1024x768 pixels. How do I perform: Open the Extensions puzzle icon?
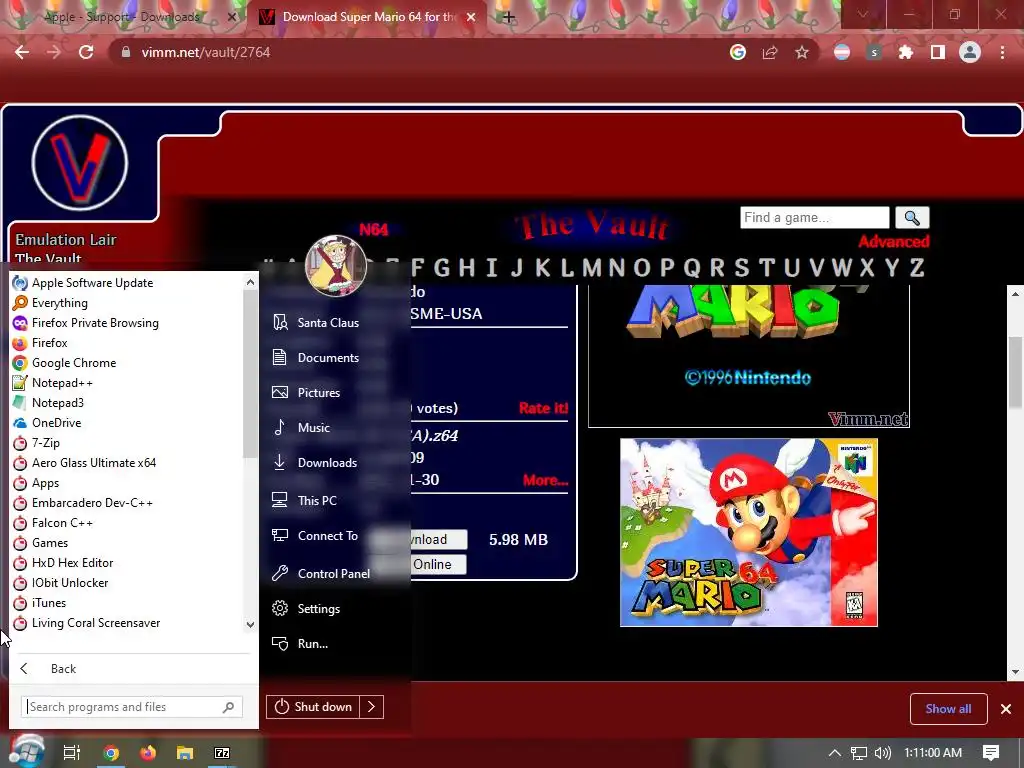[x=906, y=52]
